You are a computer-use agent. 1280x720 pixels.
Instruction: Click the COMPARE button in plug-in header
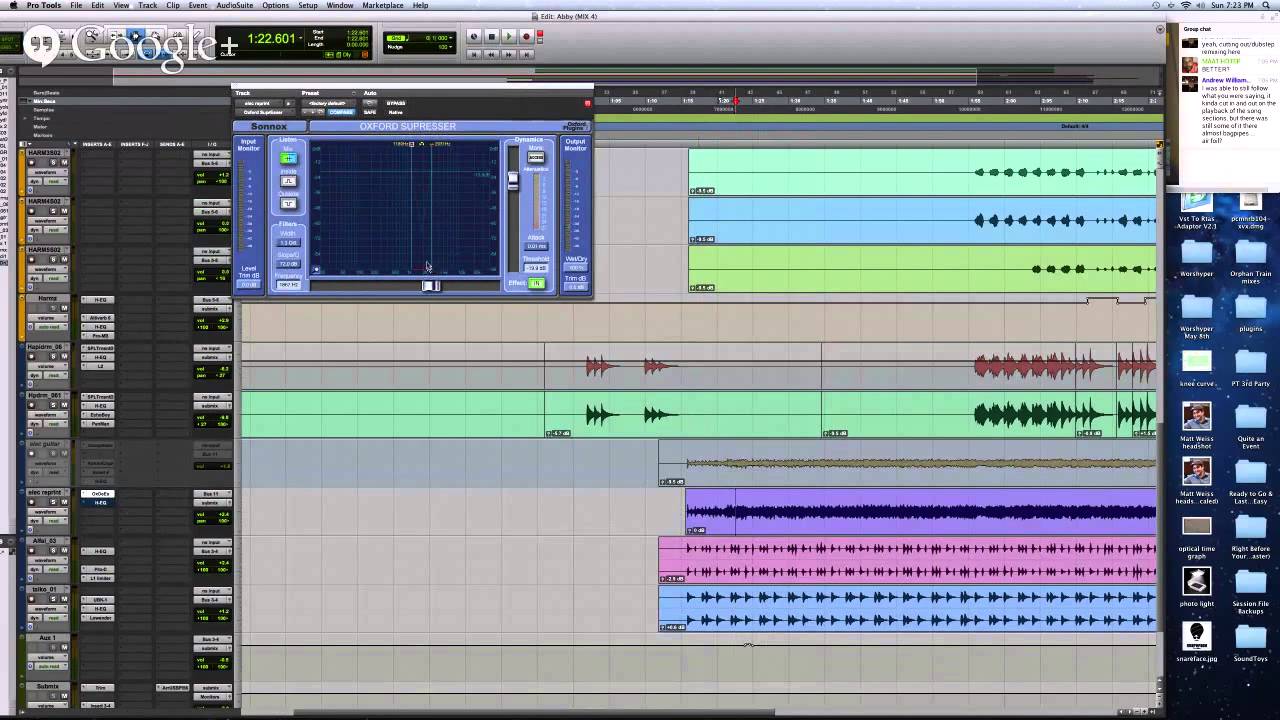[x=340, y=112]
